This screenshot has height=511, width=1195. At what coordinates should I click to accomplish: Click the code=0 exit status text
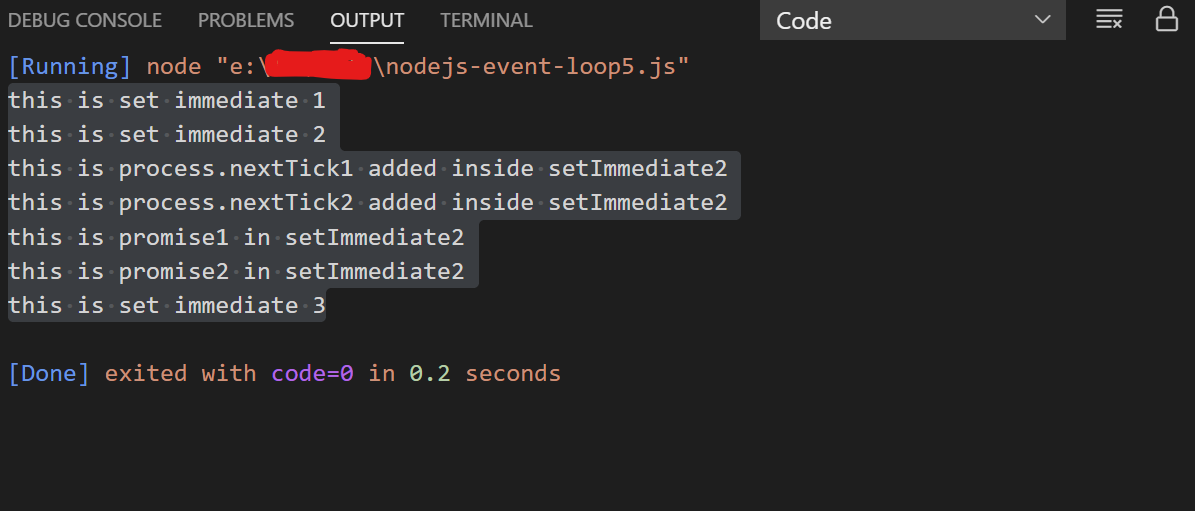pyautogui.click(x=312, y=373)
